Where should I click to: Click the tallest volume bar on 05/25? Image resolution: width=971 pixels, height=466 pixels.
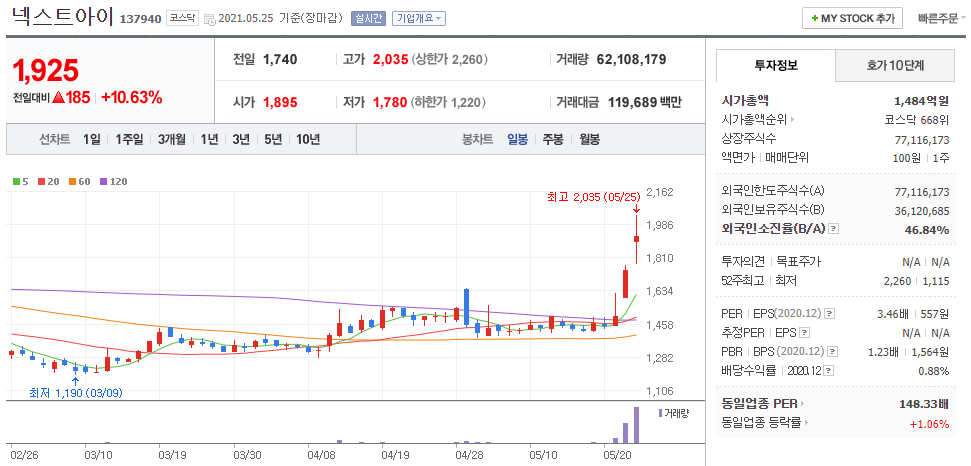[x=635, y=425]
